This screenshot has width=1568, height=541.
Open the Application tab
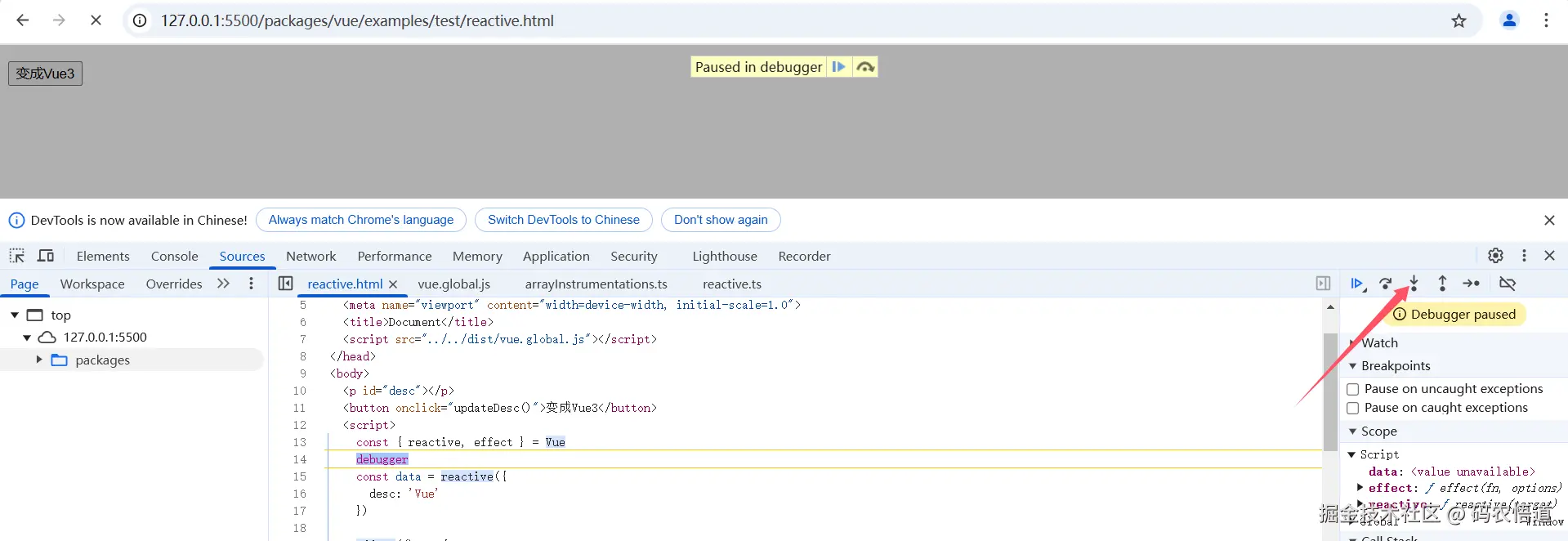click(x=556, y=256)
